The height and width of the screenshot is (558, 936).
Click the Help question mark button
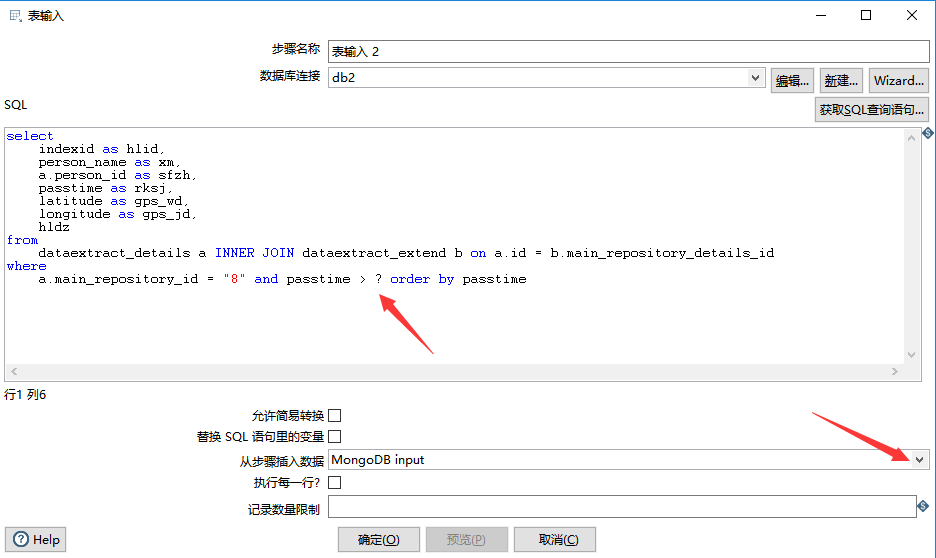[x=36, y=539]
